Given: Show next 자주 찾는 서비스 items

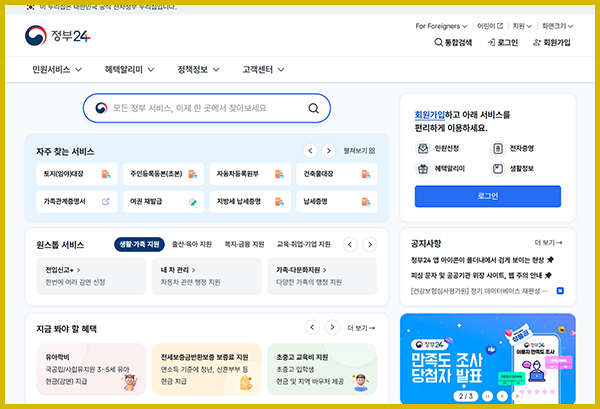Looking at the screenshot, I should 329,151.
